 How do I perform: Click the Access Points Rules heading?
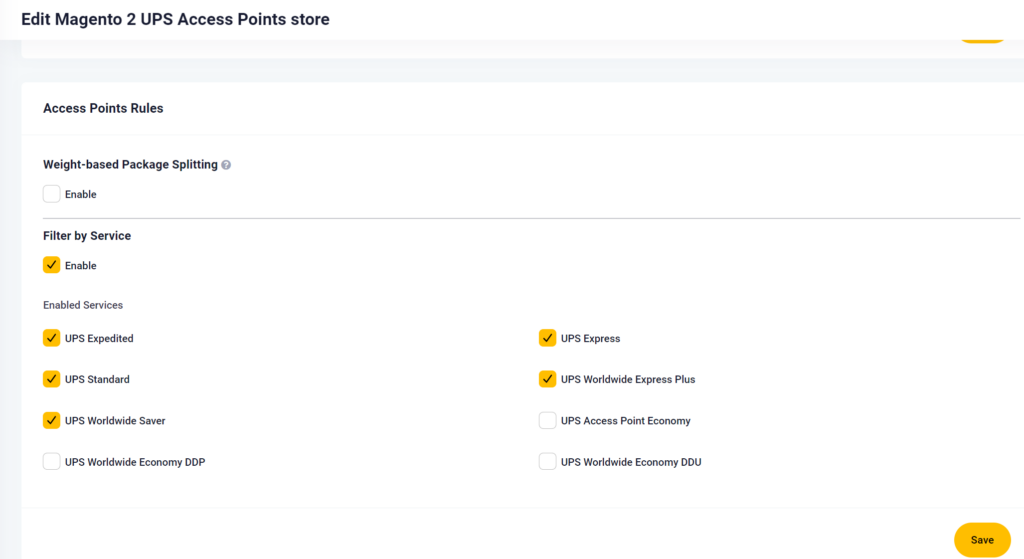point(103,108)
